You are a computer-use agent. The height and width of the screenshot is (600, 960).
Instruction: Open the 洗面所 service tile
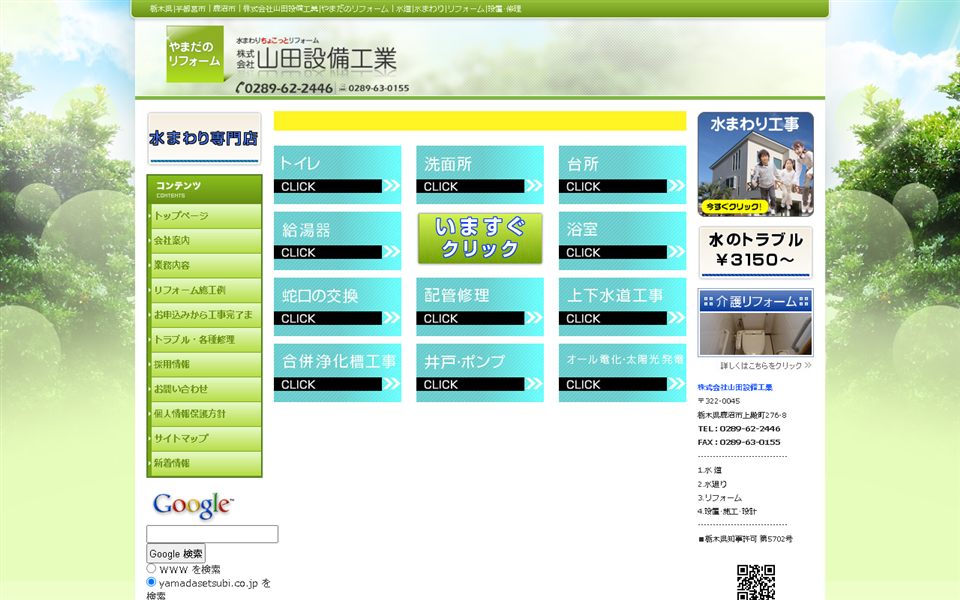click(480, 174)
